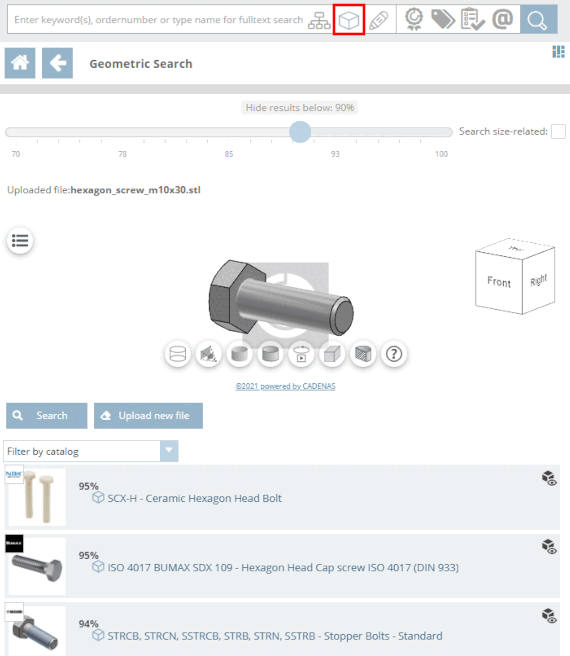Click the @ symbol icon
The width and height of the screenshot is (570, 656).
coord(503,19)
